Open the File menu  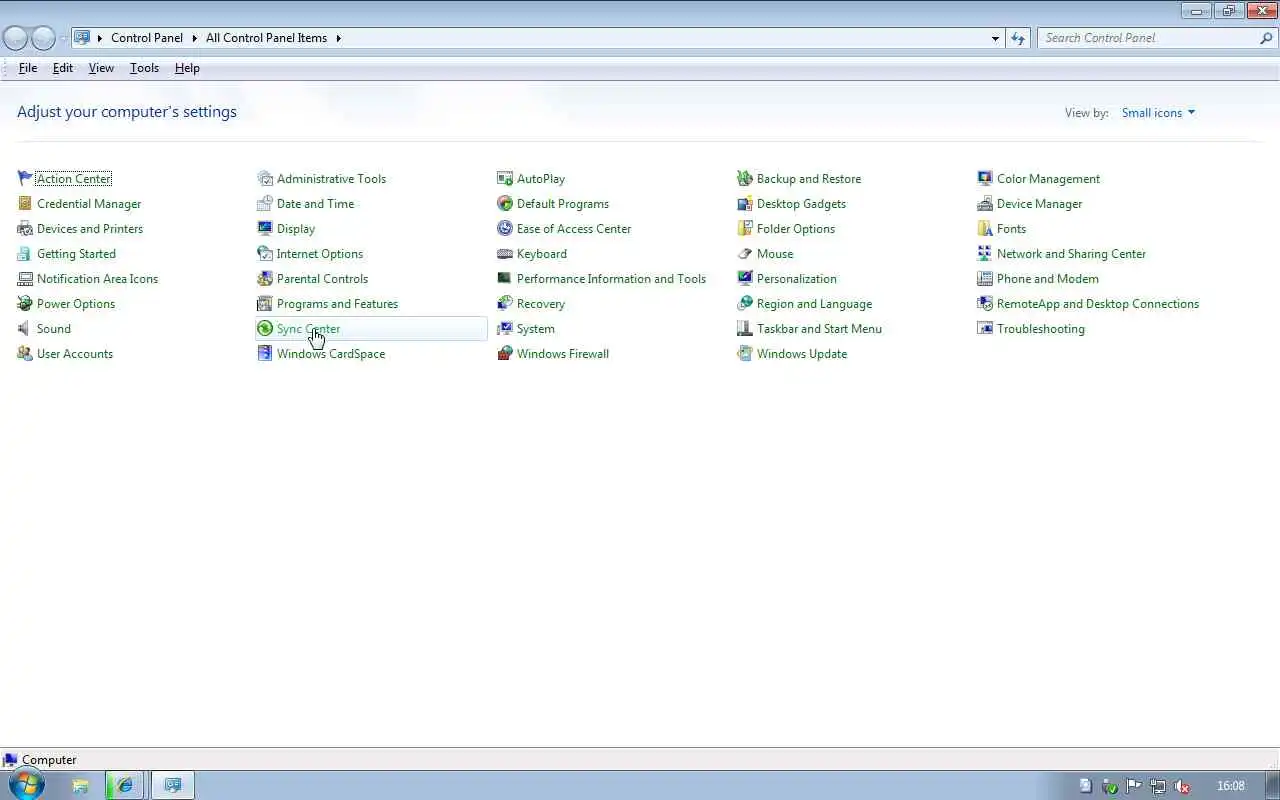tap(28, 68)
